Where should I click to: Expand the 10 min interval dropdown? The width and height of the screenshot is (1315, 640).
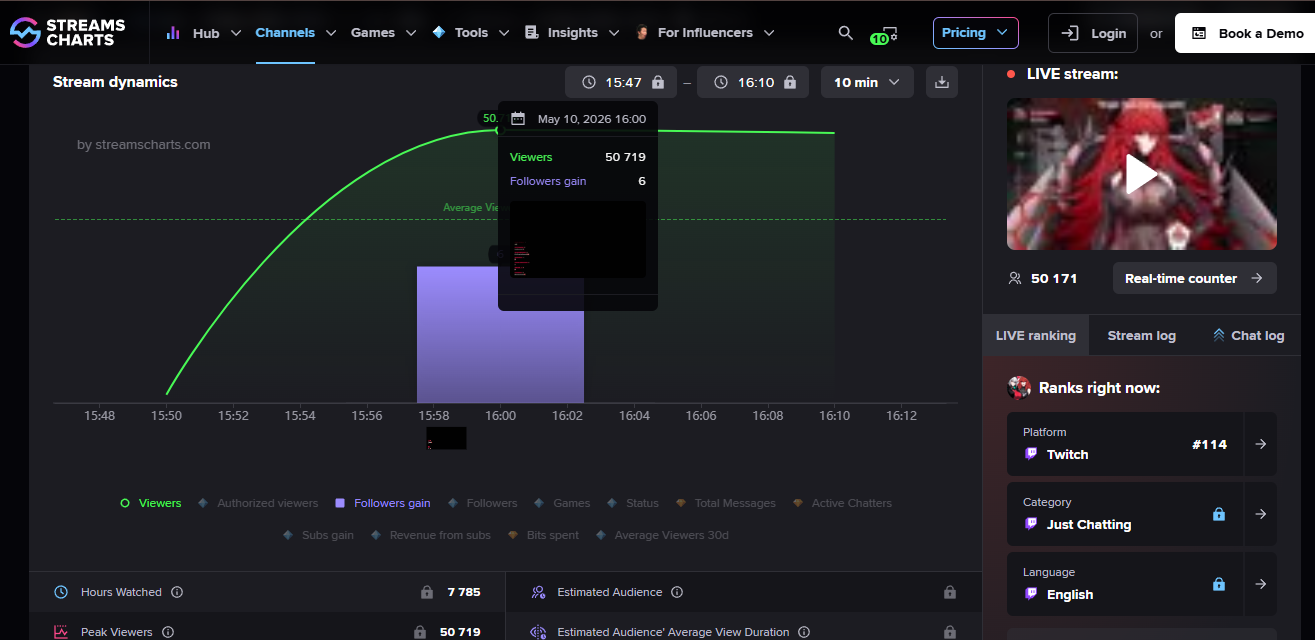point(867,82)
